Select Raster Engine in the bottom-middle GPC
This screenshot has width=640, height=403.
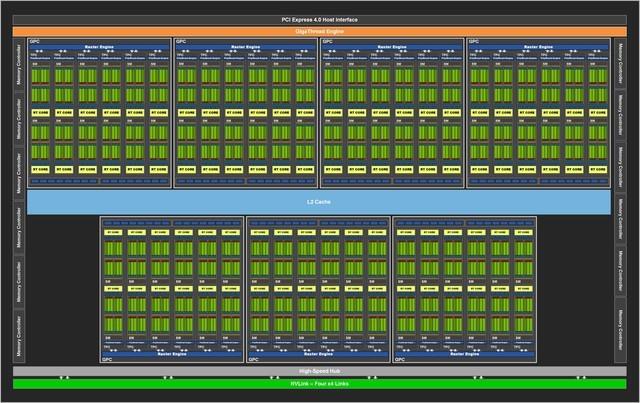(x=318, y=352)
